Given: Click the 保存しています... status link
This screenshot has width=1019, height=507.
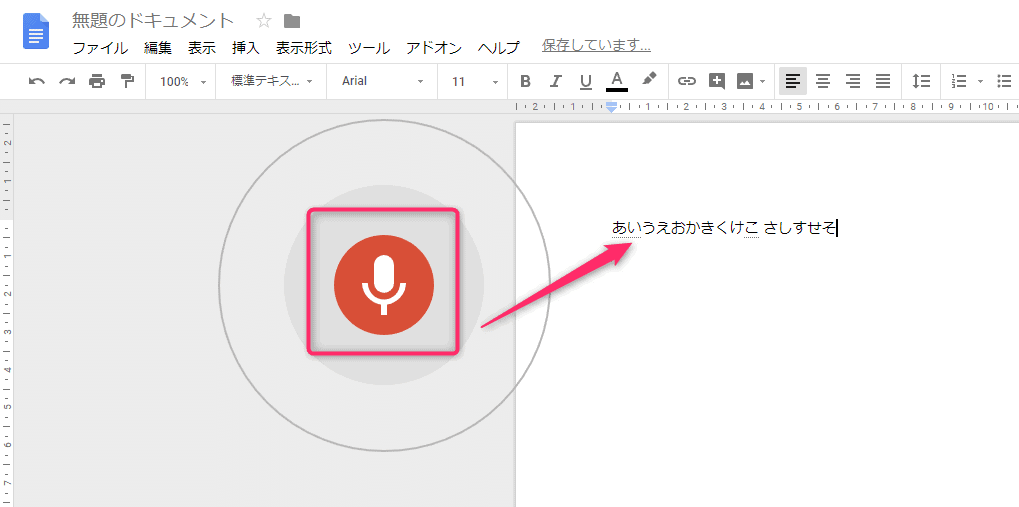Looking at the screenshot, I should coord(596,45).
